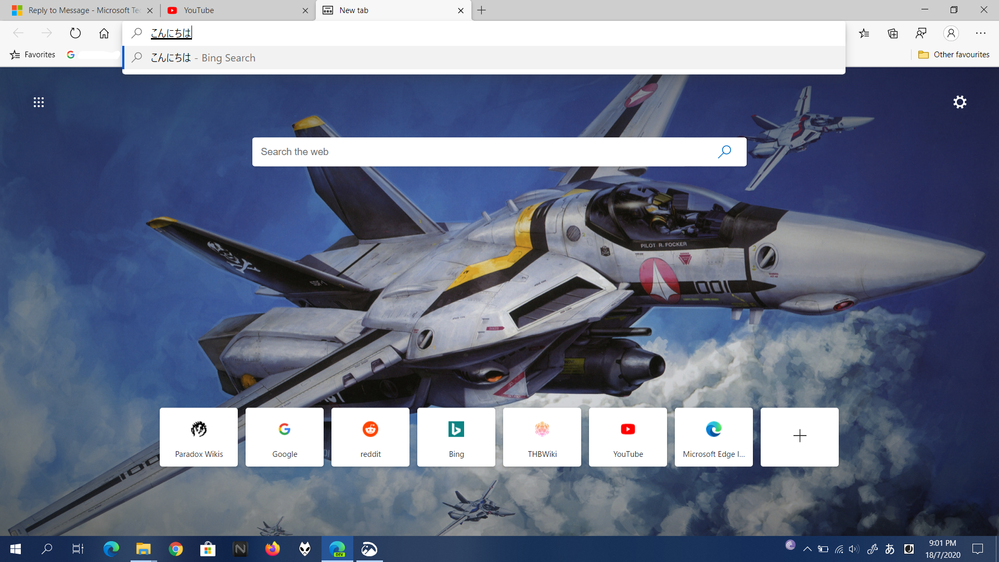The height and width of the screenshot is (562, 999).
Task: Open the fox mask app in taskbar
Action: click(305, 549)
